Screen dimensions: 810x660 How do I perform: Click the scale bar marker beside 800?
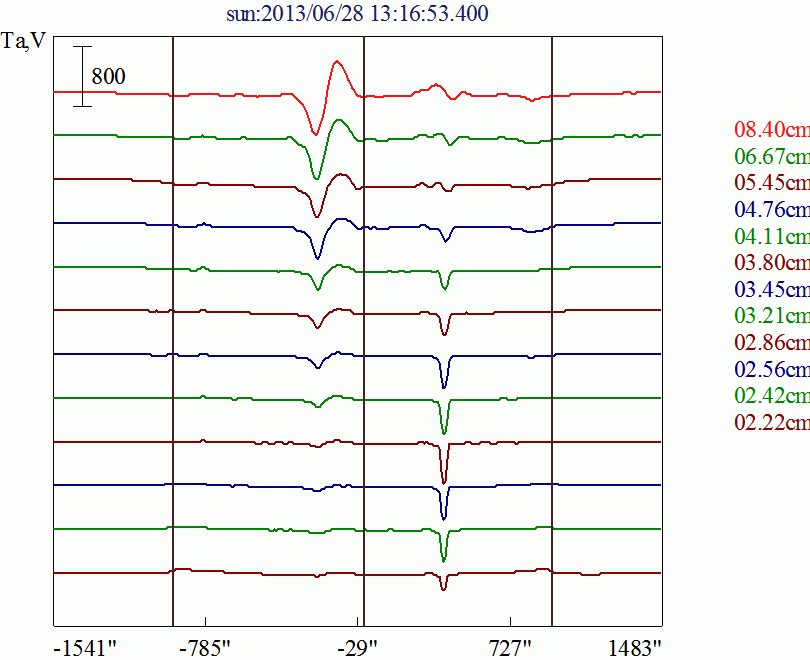(x=82, y=76)
